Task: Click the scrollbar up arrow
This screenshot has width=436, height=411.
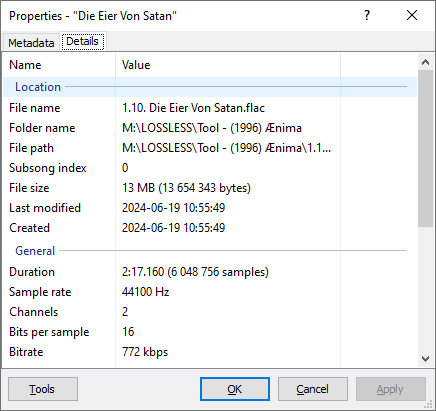Action: point(425,62)
